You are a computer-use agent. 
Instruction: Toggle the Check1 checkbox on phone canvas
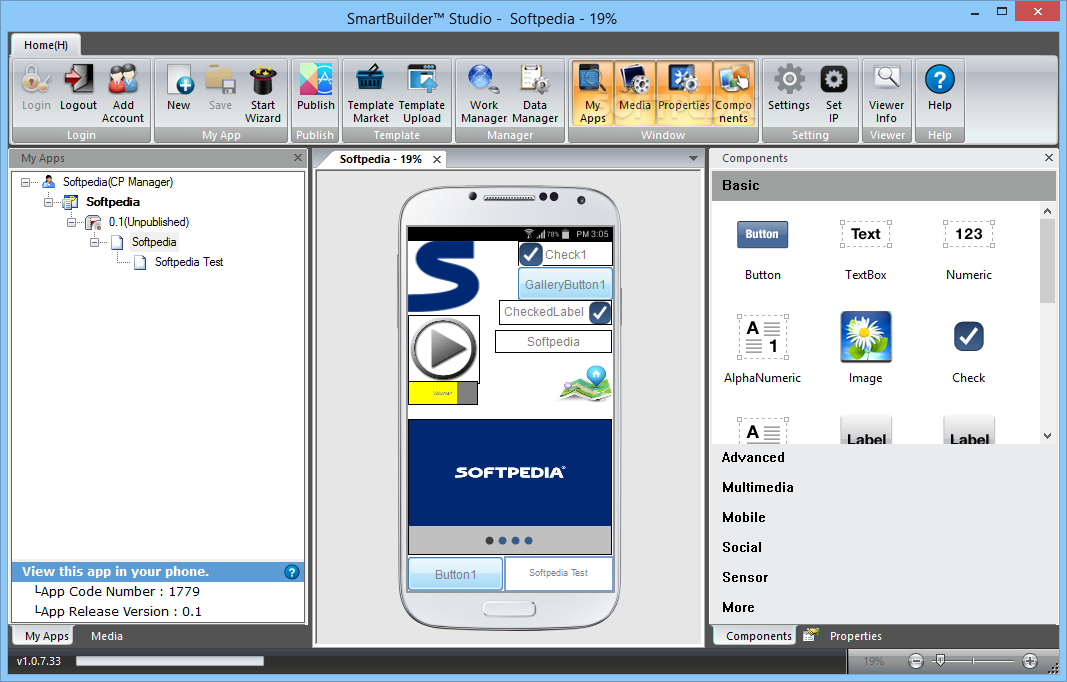tap(531, 254)
